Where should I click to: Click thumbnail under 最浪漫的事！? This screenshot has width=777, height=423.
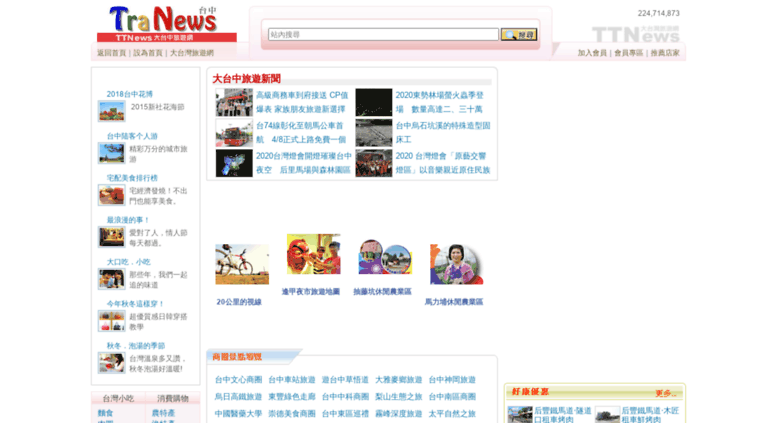click(x=111, y=237)
